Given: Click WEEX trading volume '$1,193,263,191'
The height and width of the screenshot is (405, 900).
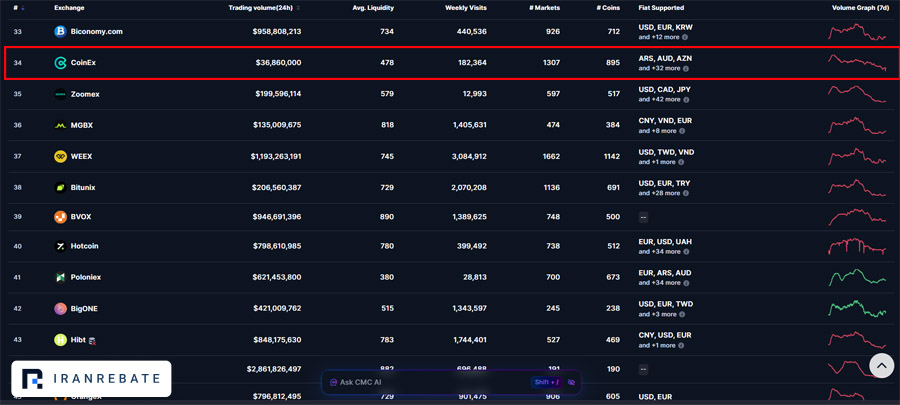Looking at the screenshot, I should (276, 157).
